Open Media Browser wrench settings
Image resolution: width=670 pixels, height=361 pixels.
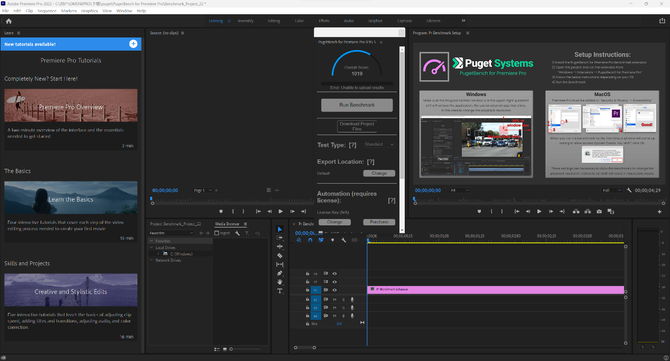coord(238,233)
